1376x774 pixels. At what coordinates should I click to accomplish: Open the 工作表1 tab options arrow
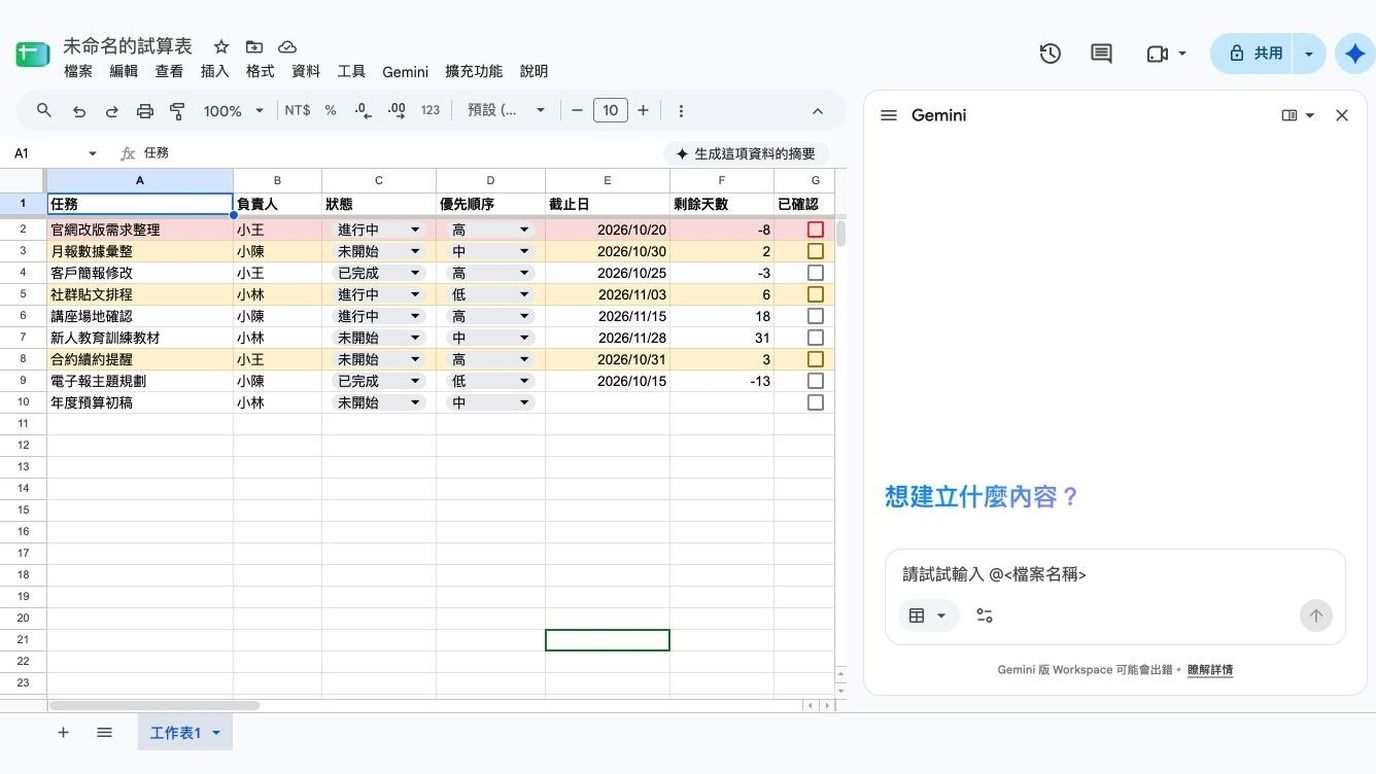coord(216,733)
